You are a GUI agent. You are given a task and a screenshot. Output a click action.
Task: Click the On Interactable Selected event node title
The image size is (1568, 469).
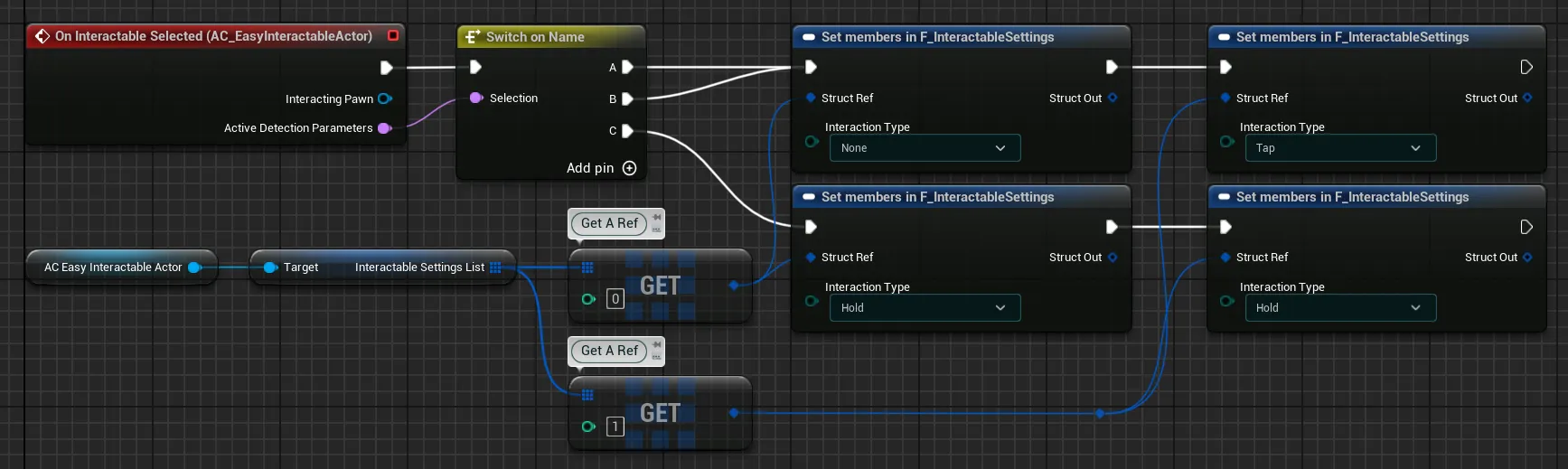pos(213,36)
